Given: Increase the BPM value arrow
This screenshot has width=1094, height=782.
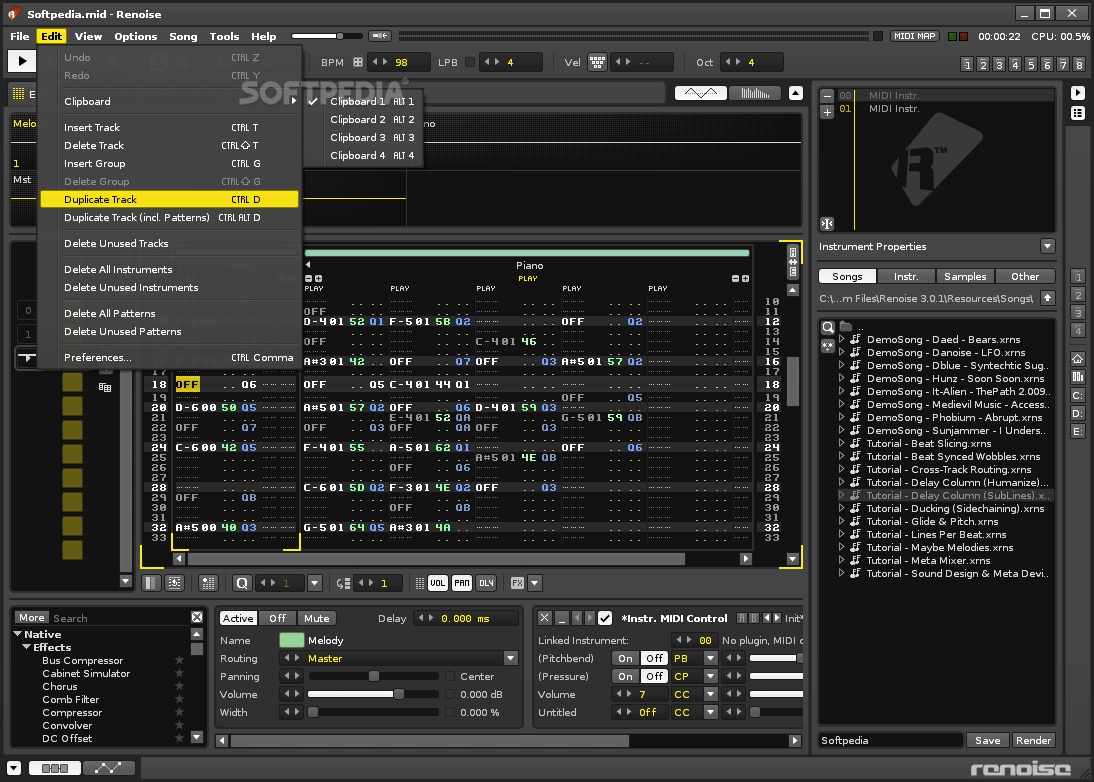Looking at the screenshot, I should pos(384,62).
